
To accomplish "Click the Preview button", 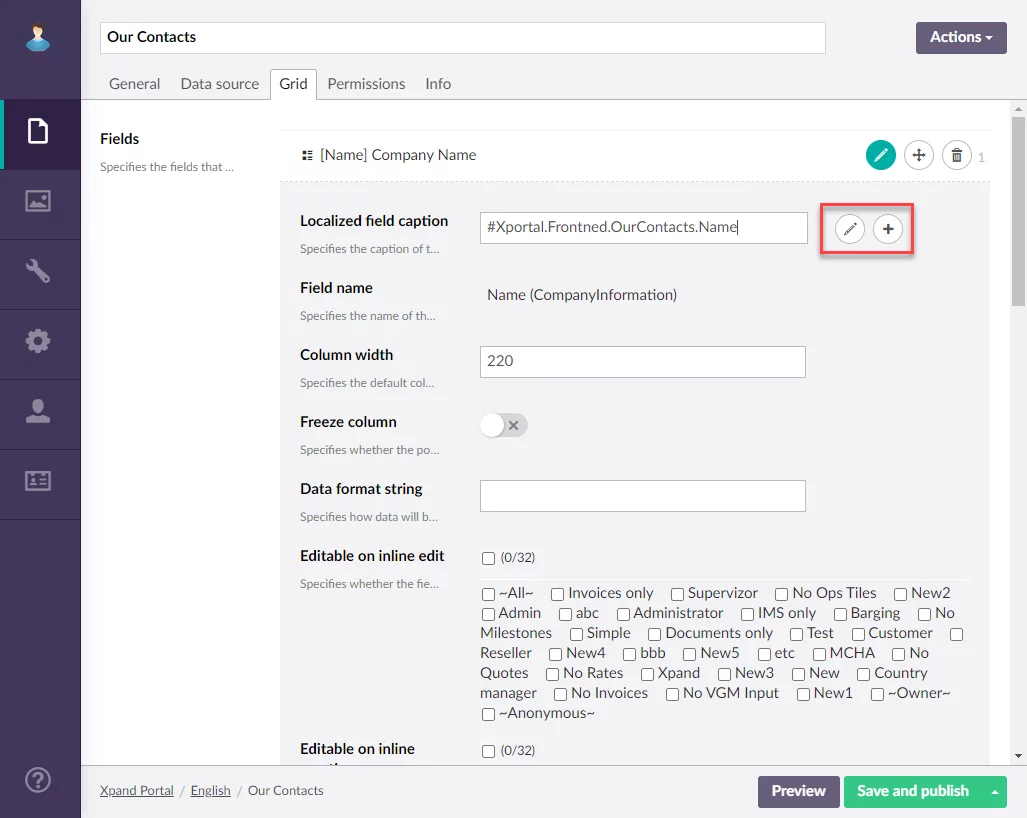I will (798, 791).
